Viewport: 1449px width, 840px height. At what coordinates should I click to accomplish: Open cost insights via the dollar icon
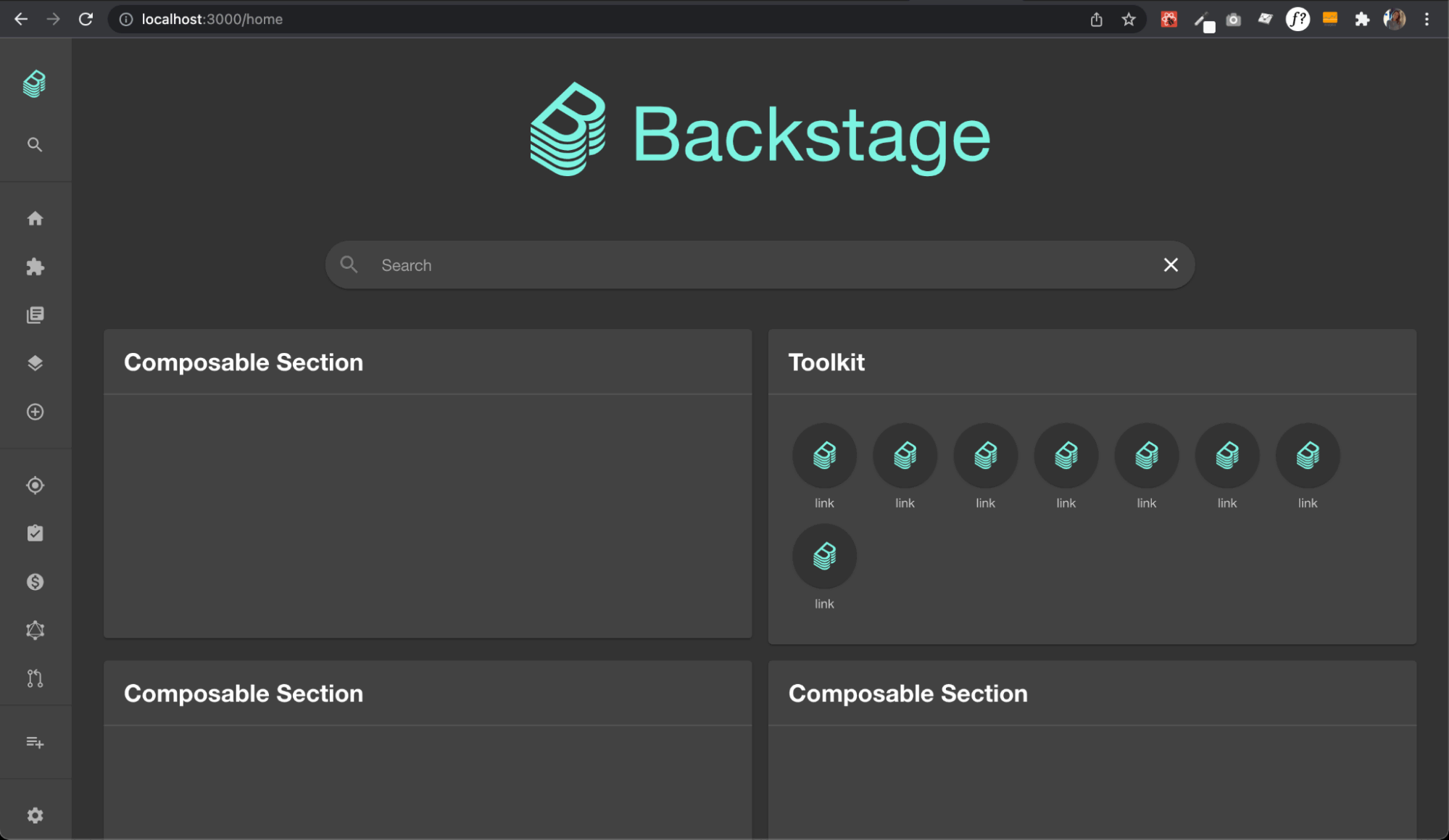point(34,581)
